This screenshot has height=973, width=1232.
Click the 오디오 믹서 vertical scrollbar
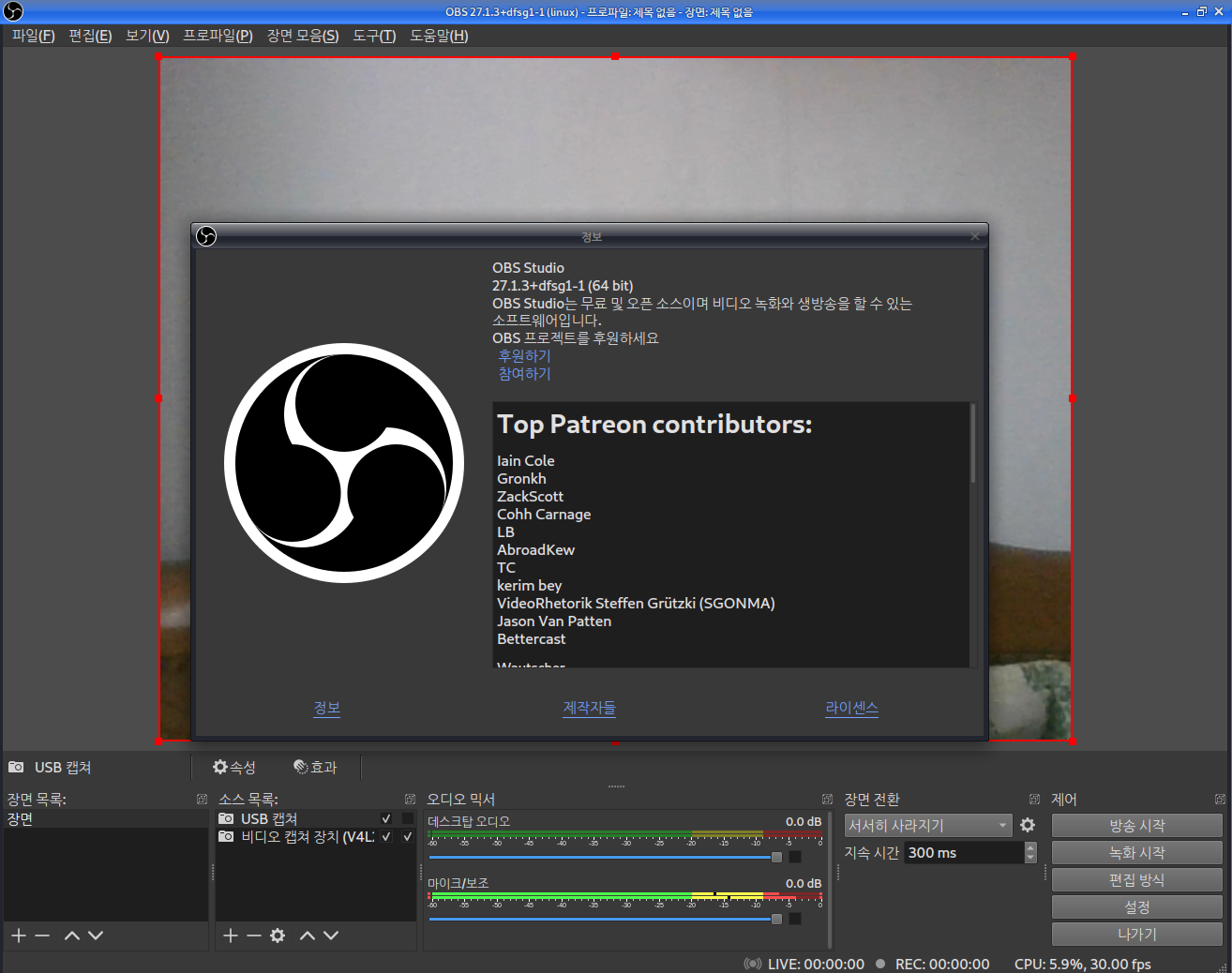point(830,879)
